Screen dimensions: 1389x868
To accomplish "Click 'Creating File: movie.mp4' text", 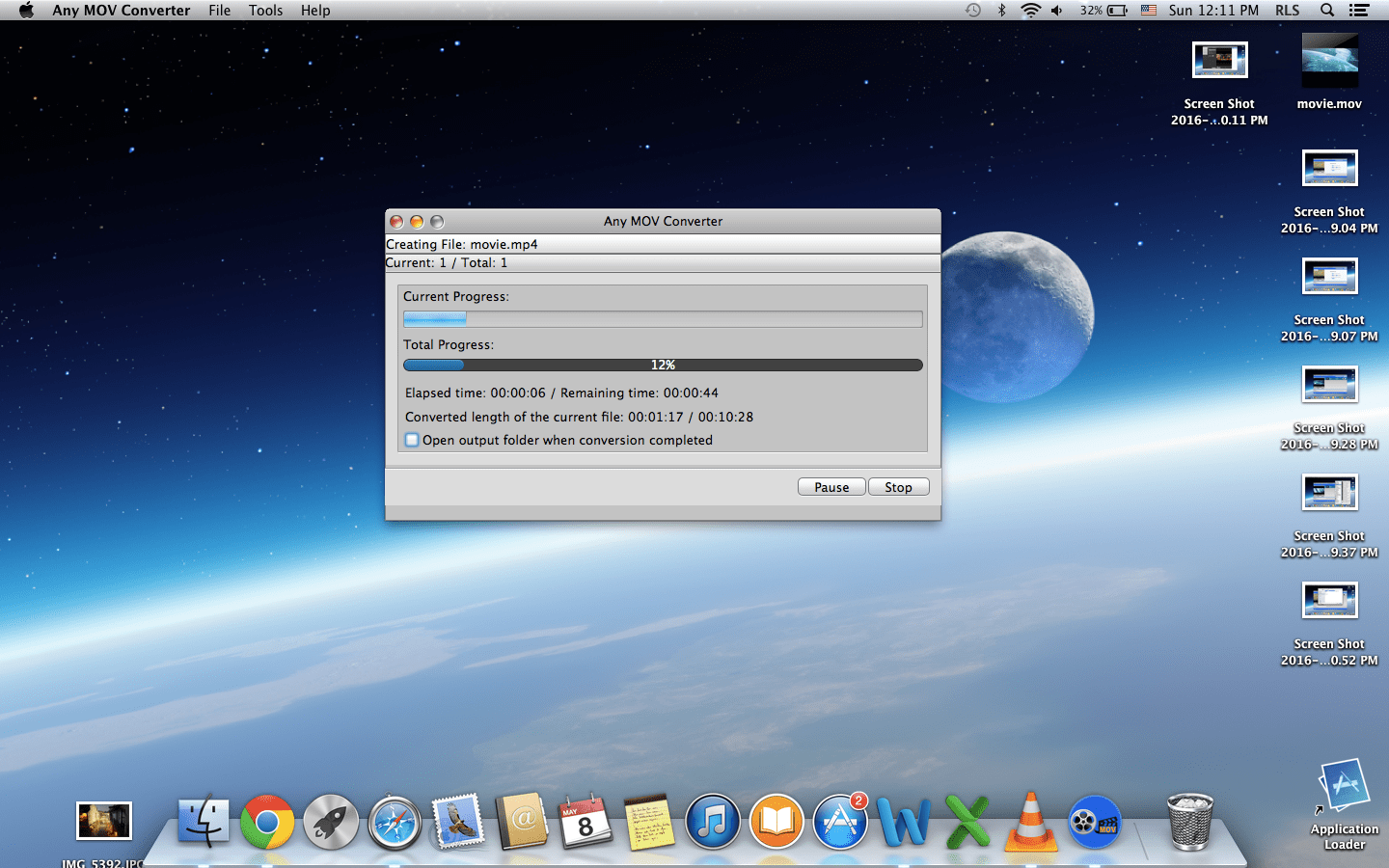I will tap(461, 244).
